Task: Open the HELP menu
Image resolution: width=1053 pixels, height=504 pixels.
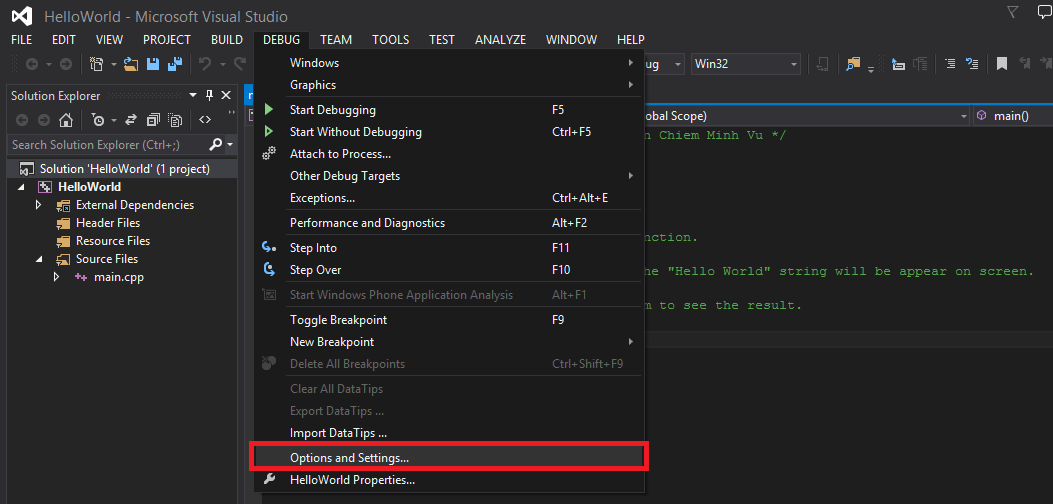Action: [x=631, y=40]
